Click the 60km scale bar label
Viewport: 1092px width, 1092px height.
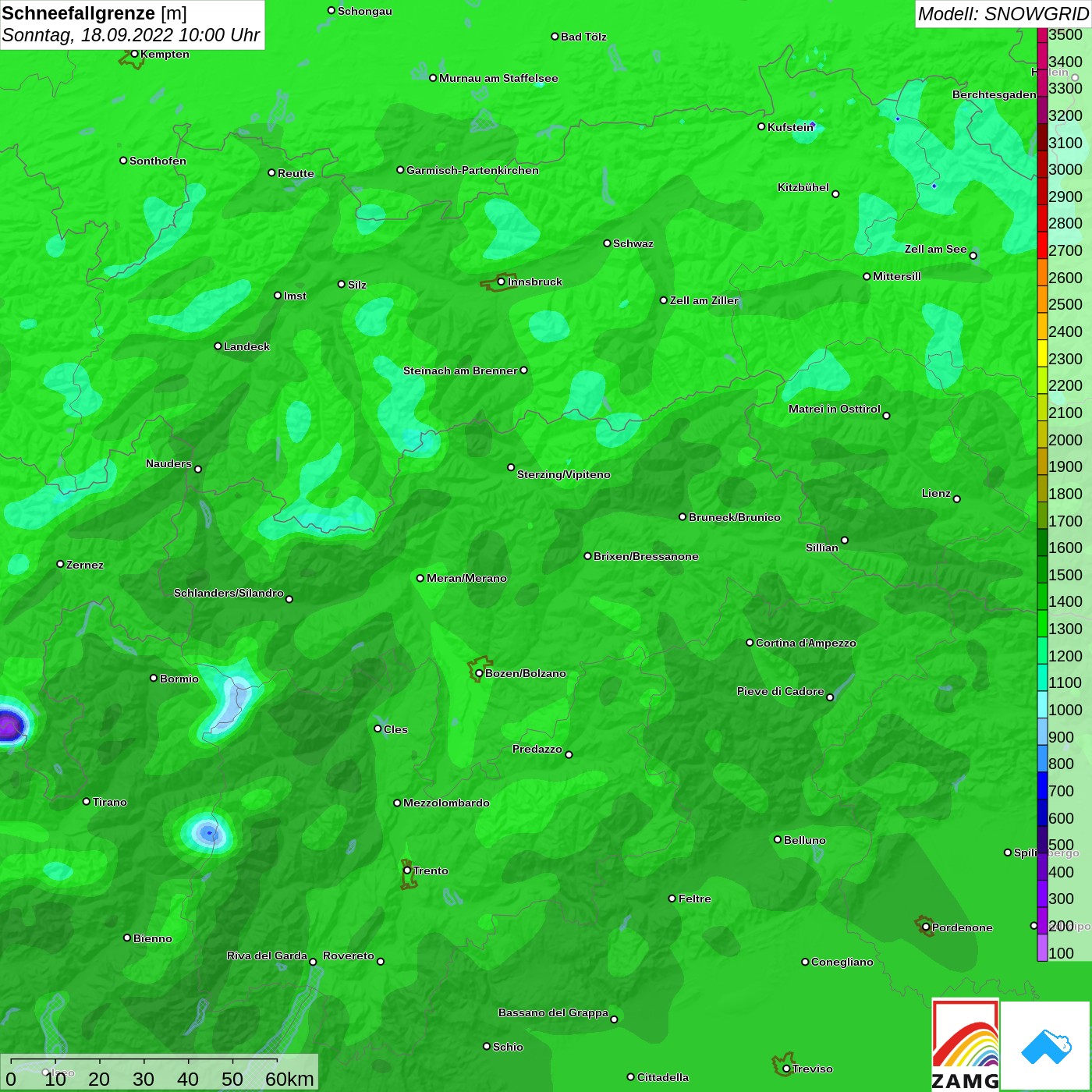pos(289,1079)
